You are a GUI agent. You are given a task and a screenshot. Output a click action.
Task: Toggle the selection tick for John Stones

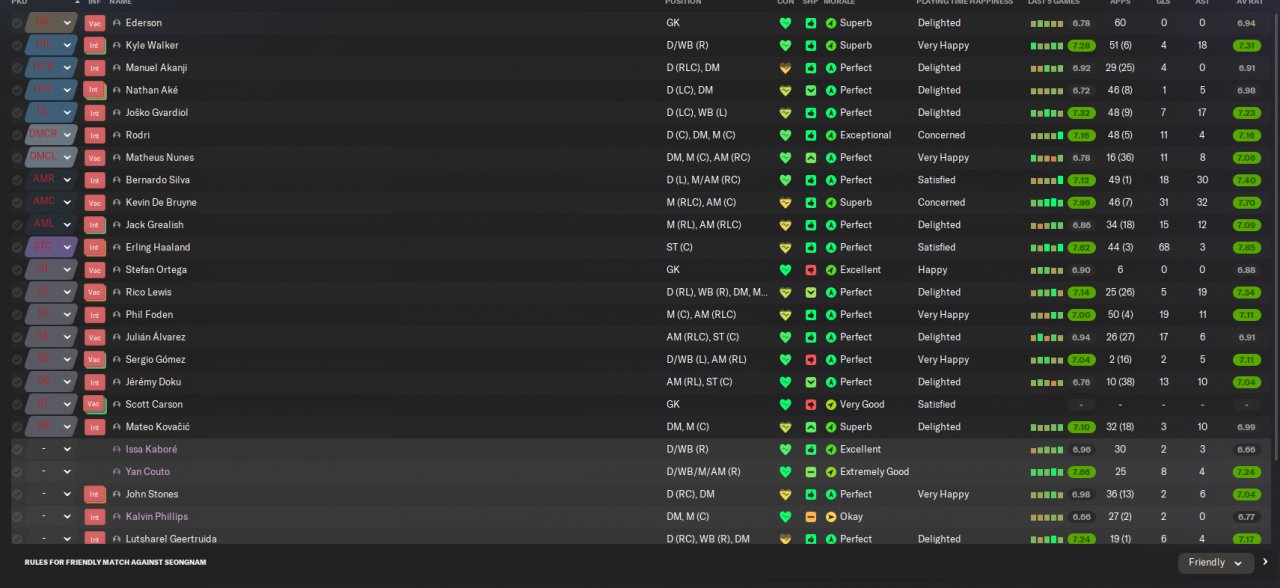tap(17, 494)
